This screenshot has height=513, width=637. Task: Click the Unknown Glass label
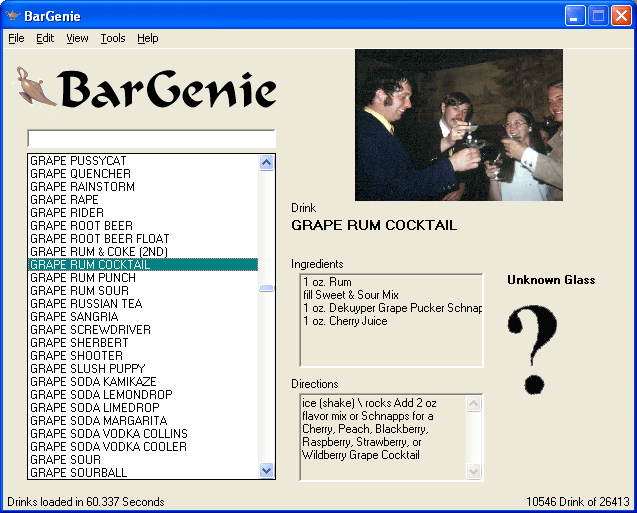pos(551,280)
